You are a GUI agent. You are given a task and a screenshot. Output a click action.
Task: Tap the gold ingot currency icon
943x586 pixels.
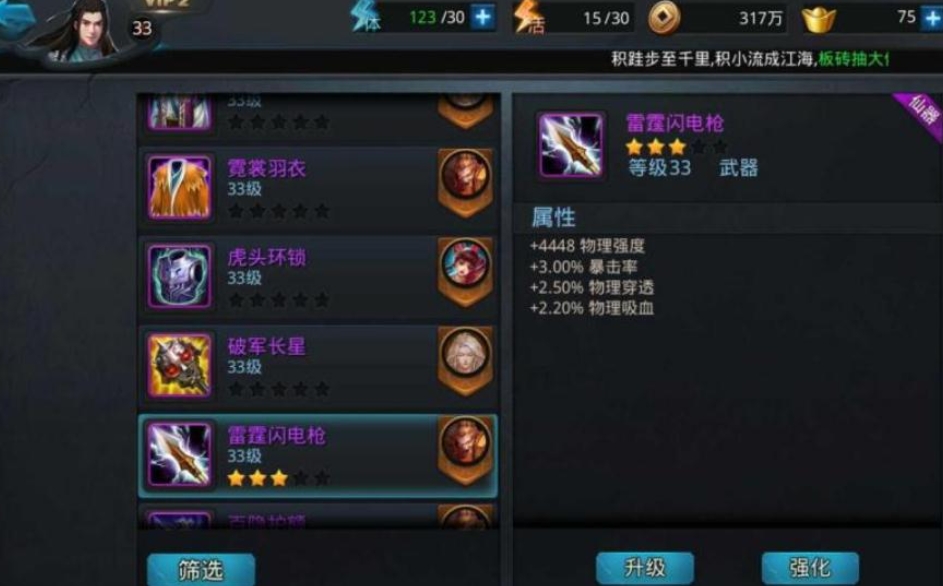pos(819,19)
